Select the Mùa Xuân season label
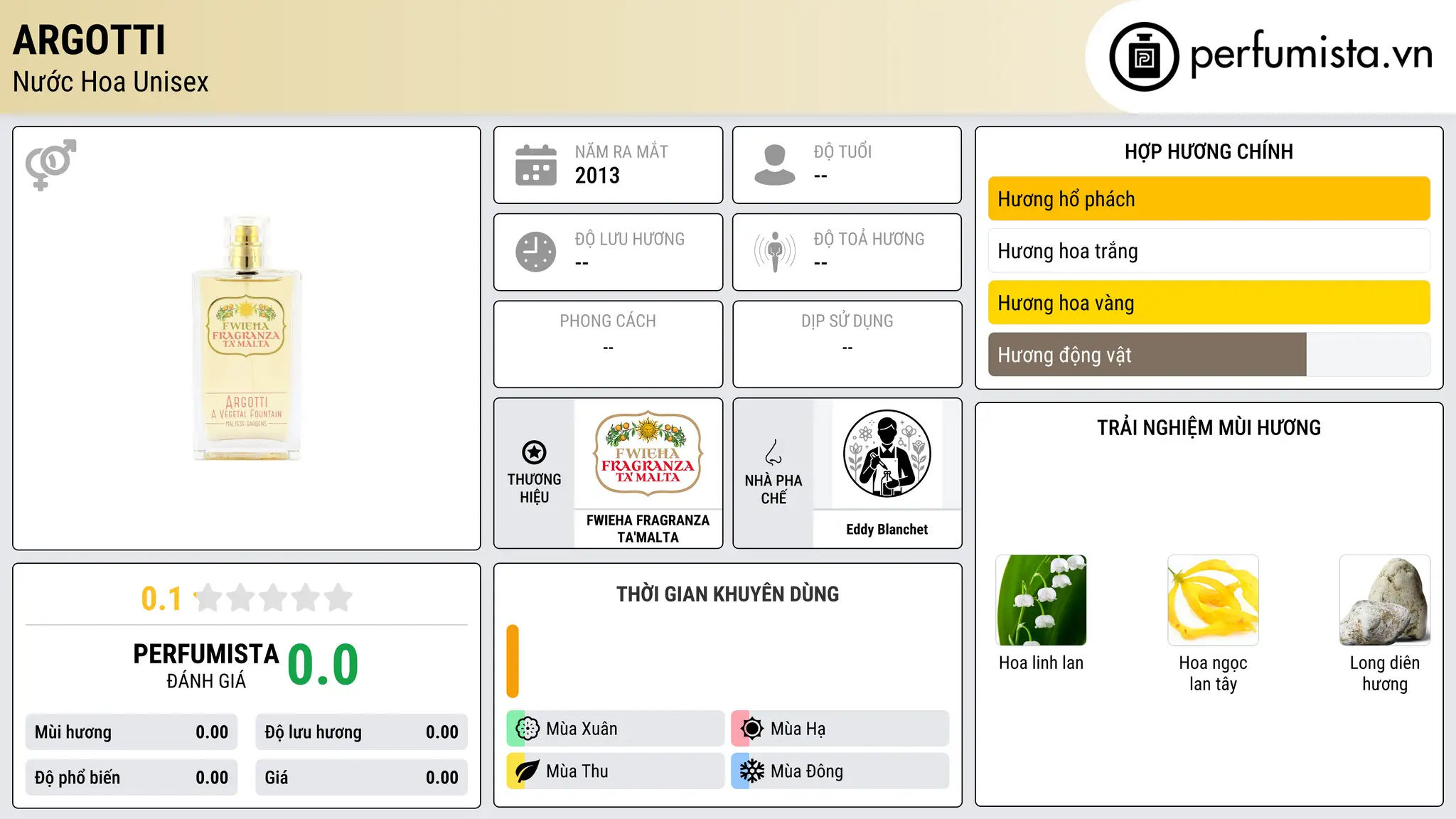This screenshot has width=1456, height=819. point(582,729)
